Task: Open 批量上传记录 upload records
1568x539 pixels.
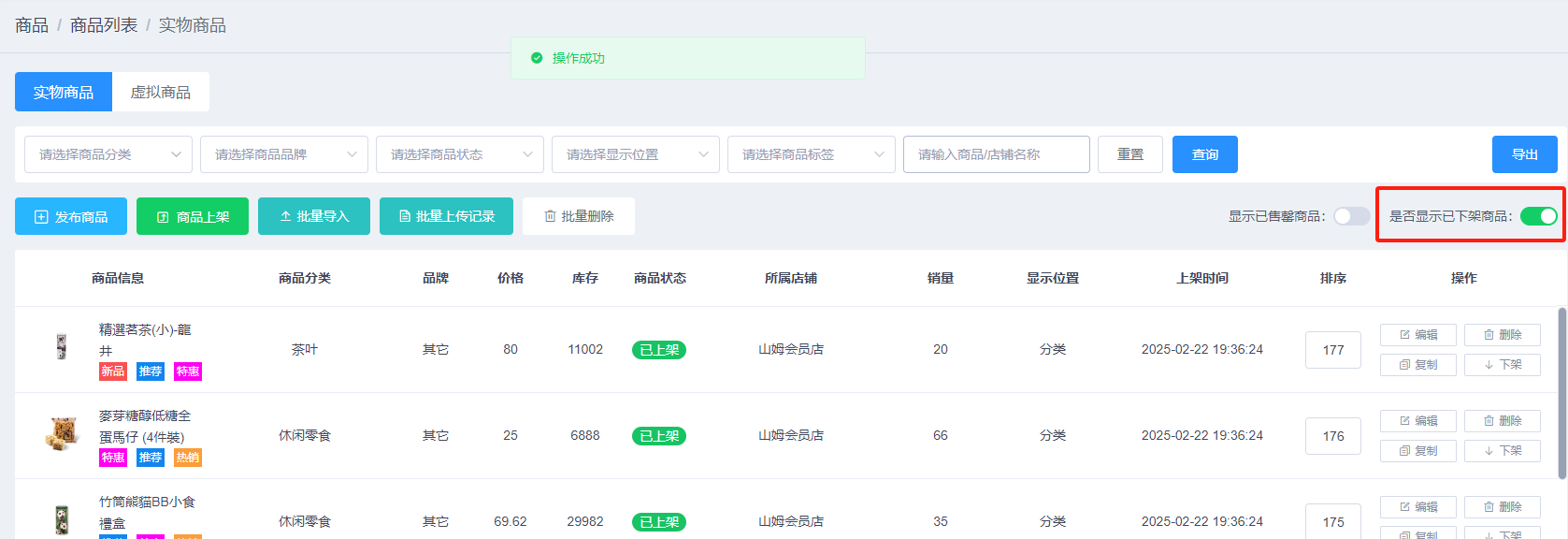Action: tap(446, 216)
